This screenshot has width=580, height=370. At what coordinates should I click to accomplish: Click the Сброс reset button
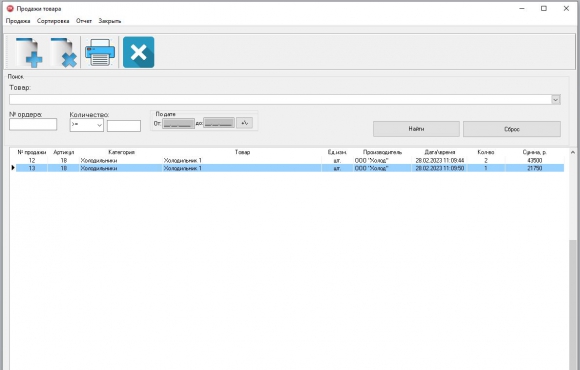pyautogui.click(x=512, y=129)
